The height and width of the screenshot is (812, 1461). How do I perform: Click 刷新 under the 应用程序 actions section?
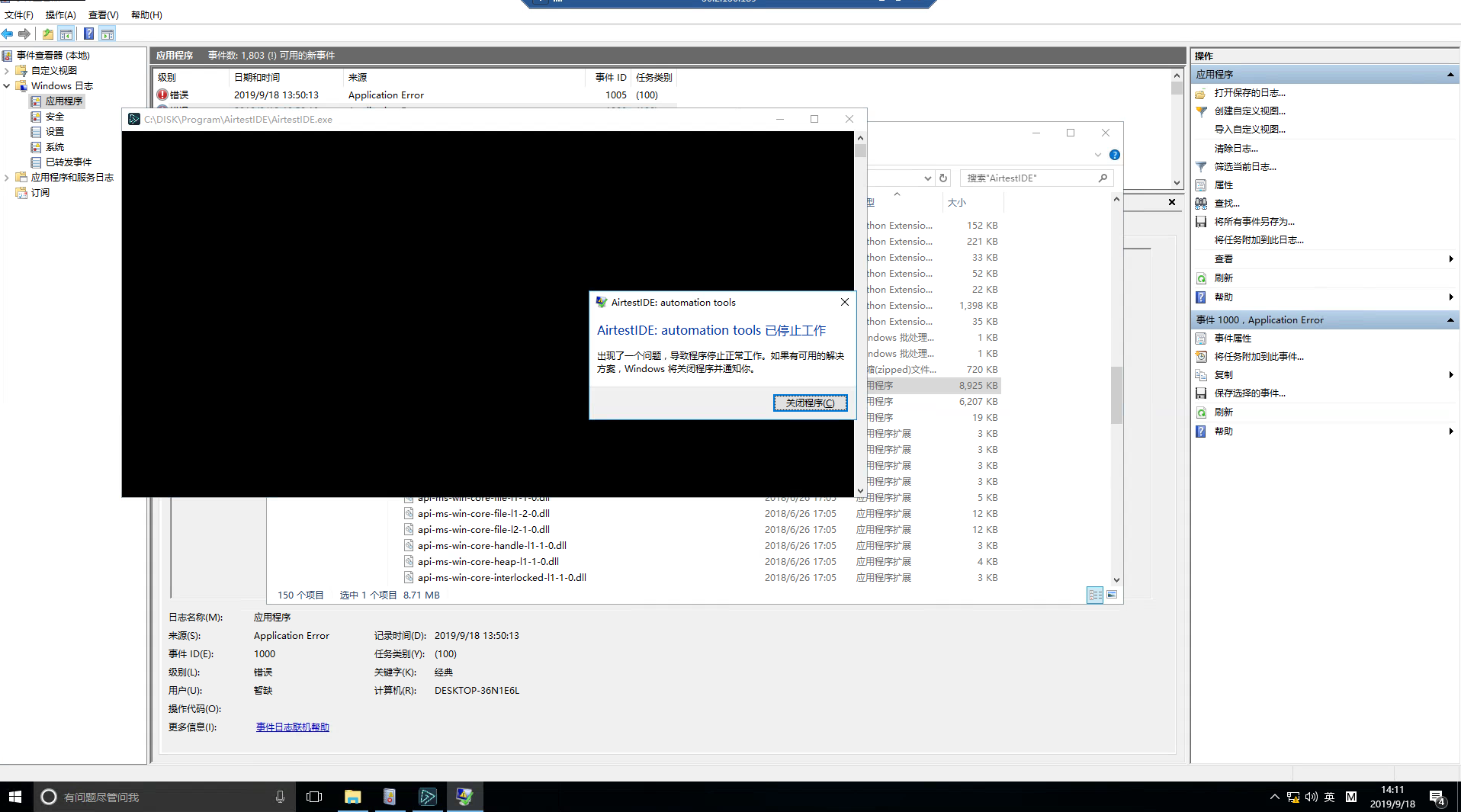tap(1223, 278)
